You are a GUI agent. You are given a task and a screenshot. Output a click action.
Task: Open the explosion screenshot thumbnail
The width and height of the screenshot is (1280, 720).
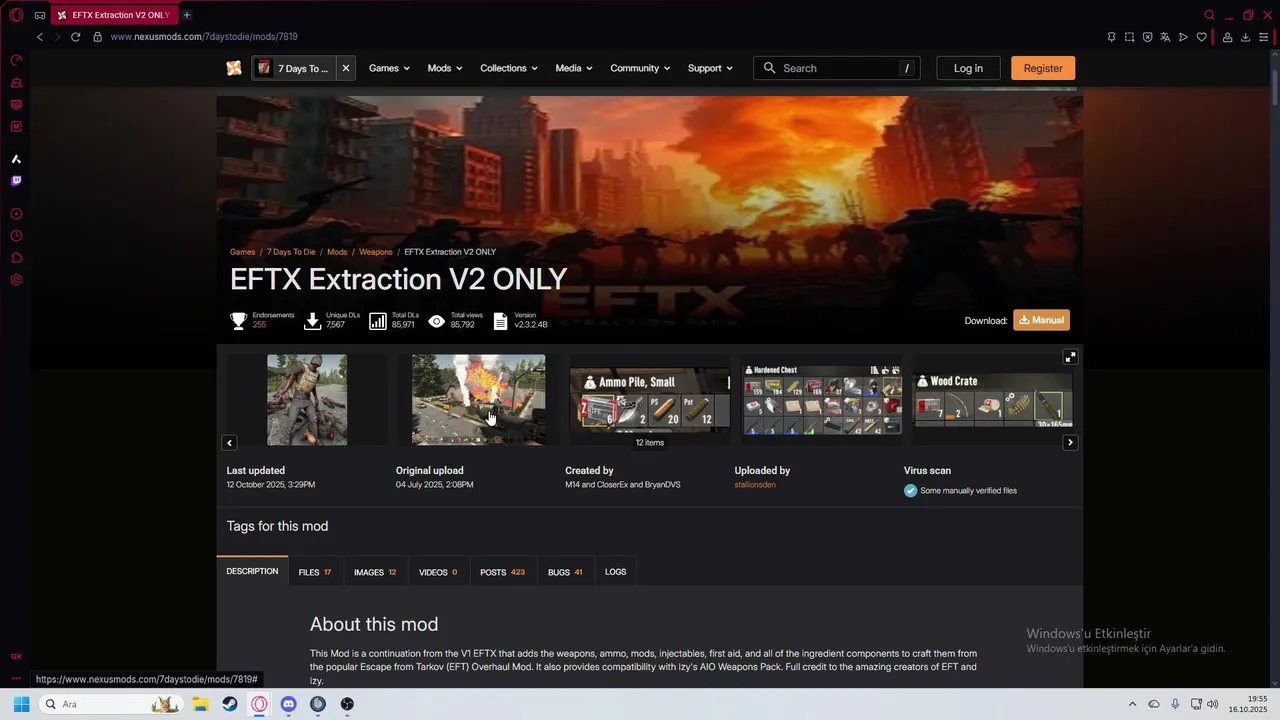[479, 400]
